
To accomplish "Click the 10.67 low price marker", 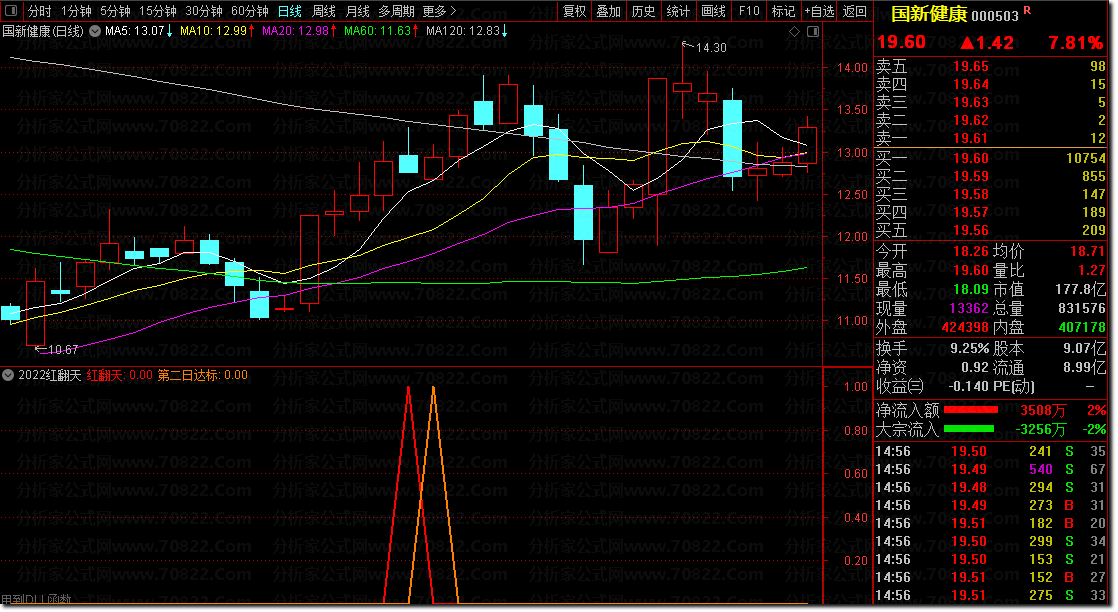I will point(61,350).
